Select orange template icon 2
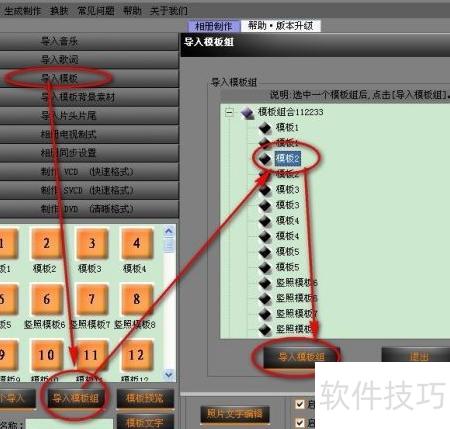 click(46, 244)
